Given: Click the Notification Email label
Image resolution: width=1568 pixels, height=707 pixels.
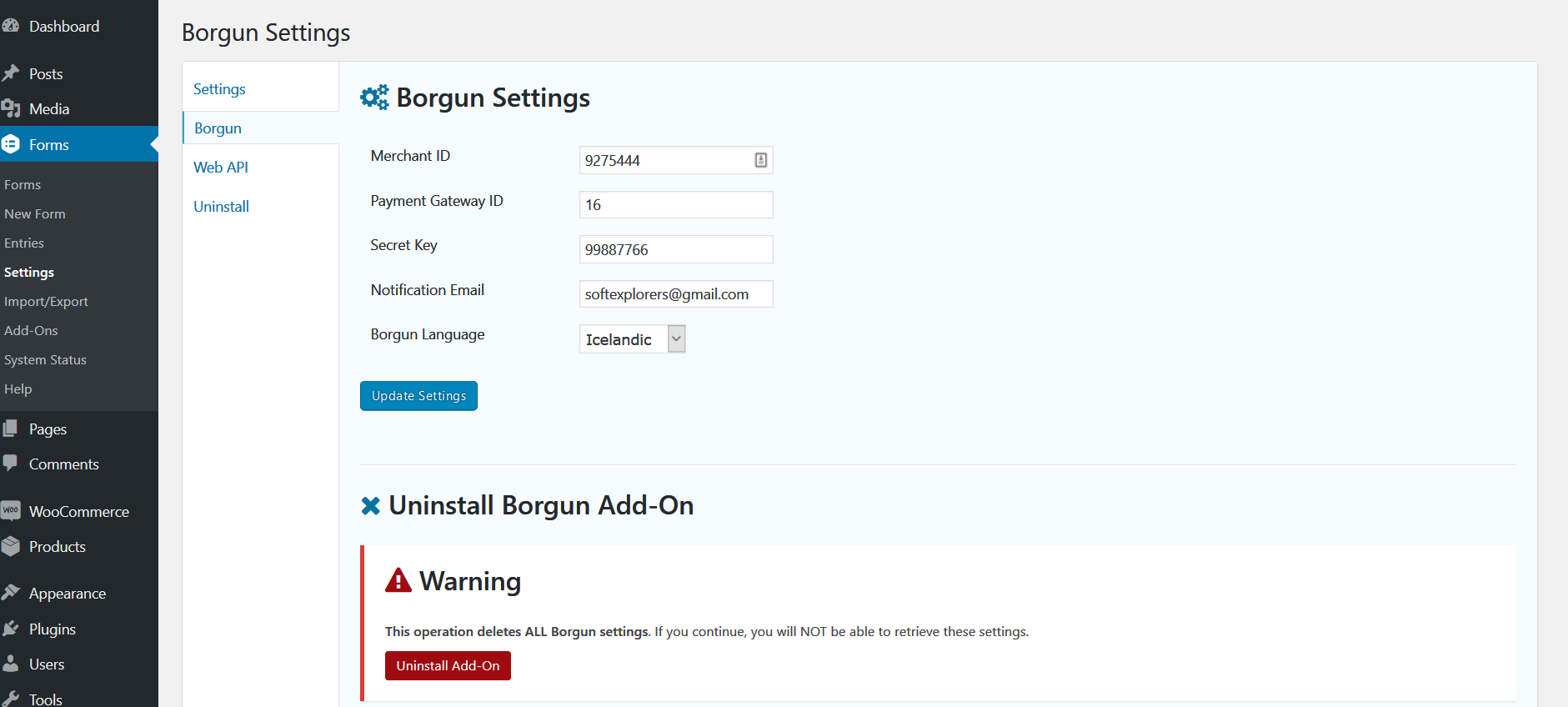Looking at the screenshot, I should 428,290.
